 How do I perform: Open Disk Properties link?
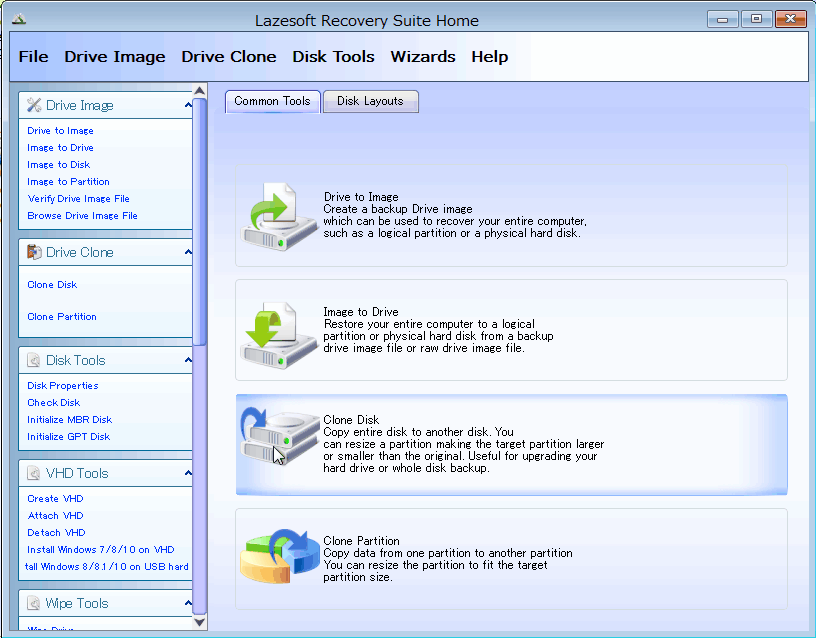pyautogui.click(x=63, y=386)
